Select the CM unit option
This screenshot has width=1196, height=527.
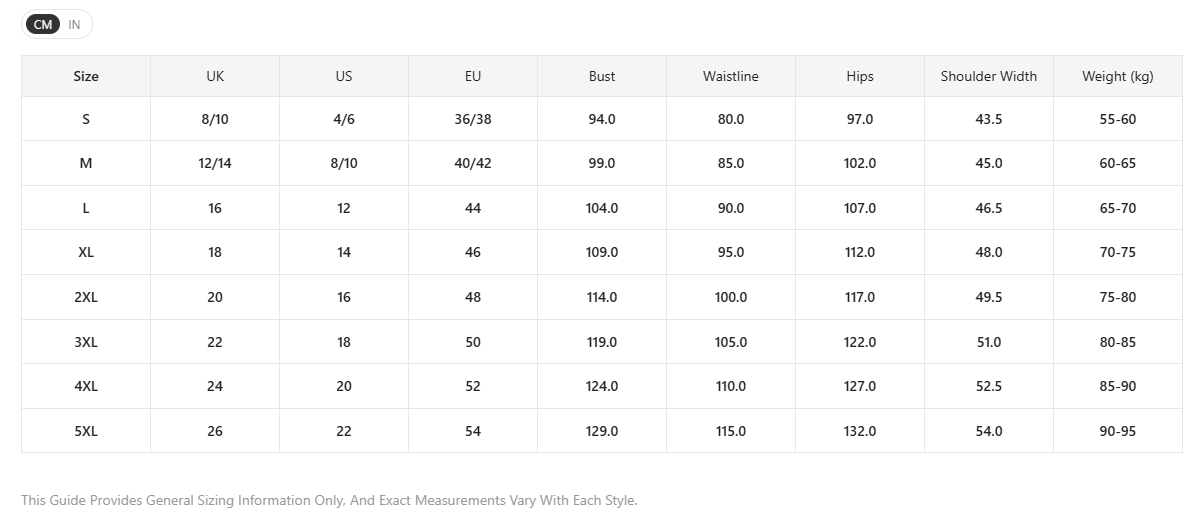pos(43,24)
